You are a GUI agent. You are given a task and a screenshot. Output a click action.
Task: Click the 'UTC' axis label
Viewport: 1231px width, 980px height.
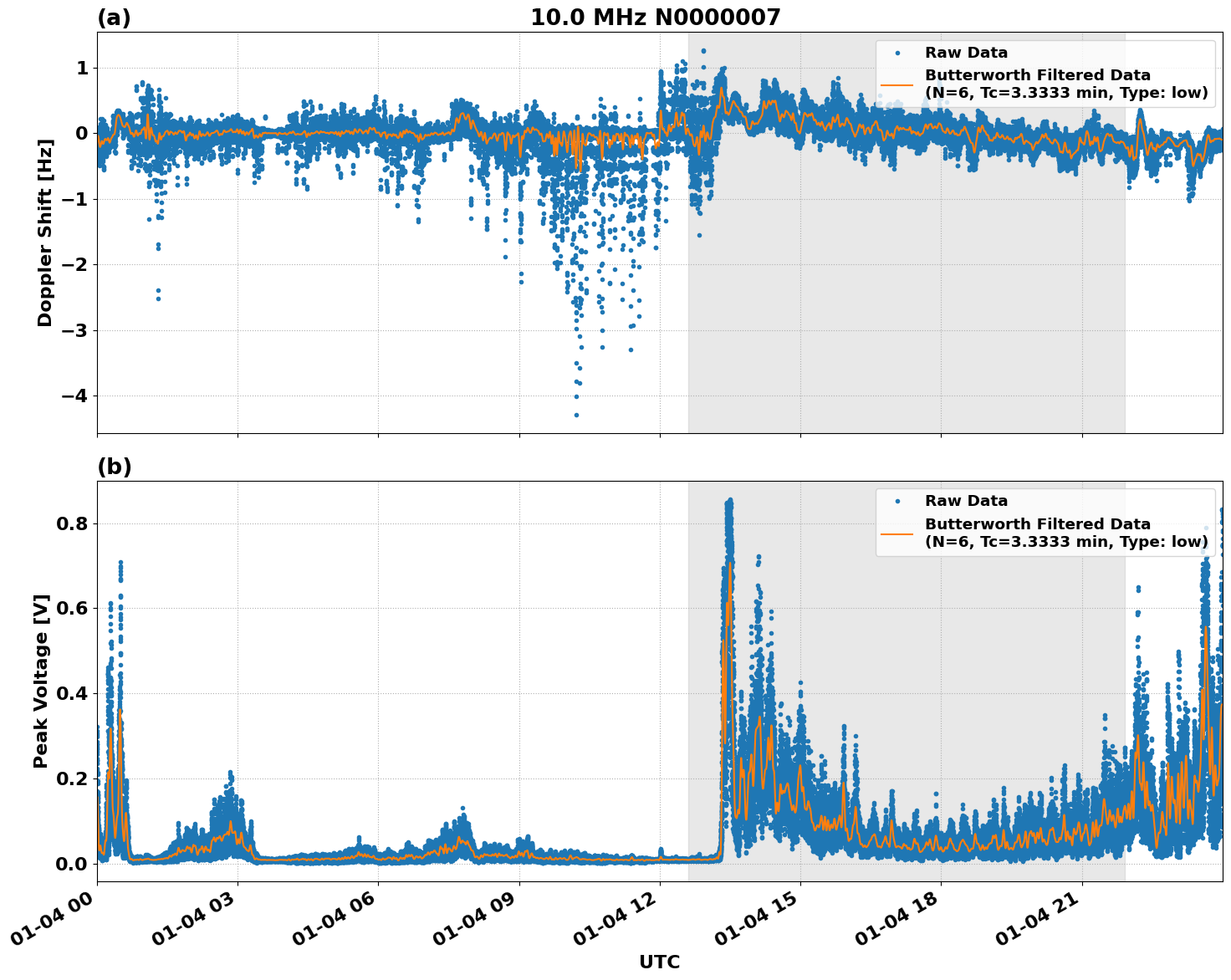[659, 962]
